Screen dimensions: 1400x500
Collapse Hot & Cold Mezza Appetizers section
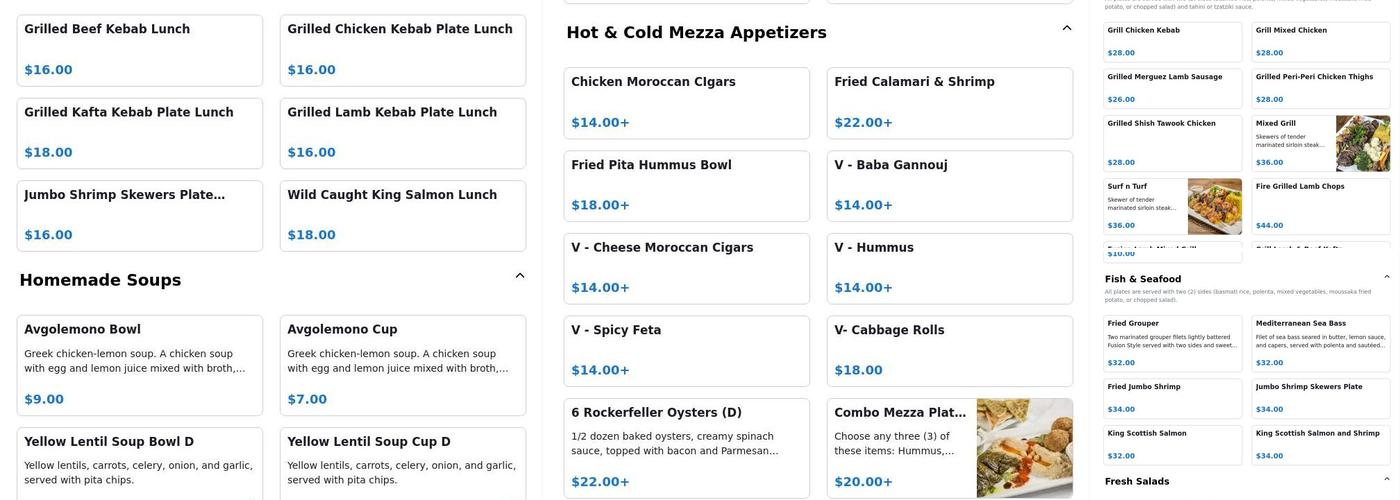click(1067, 29)
